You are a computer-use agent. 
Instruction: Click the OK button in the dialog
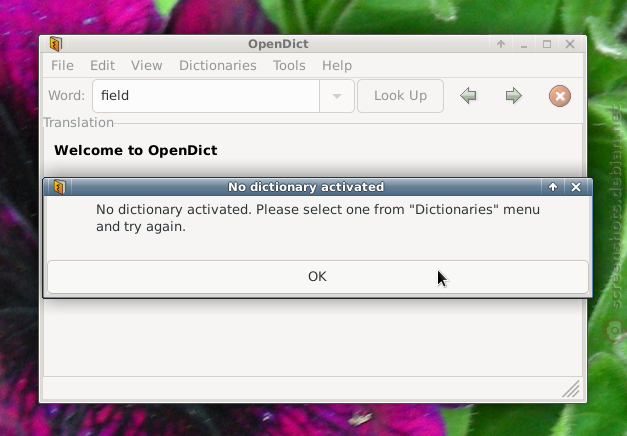pos(317,276)
